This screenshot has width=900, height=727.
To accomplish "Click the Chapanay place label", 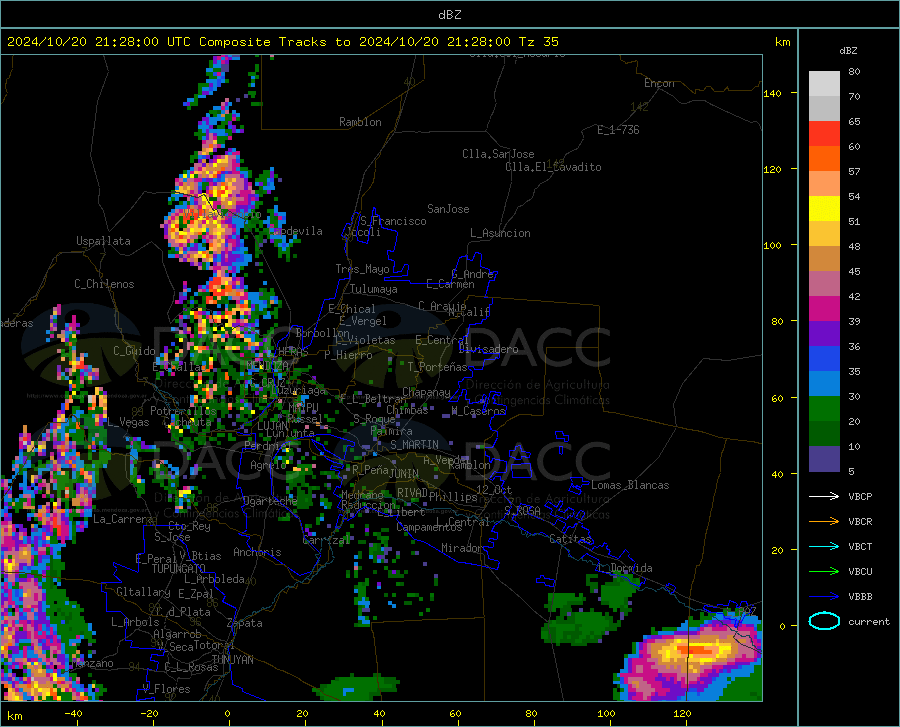I will (x=426, y=392).
